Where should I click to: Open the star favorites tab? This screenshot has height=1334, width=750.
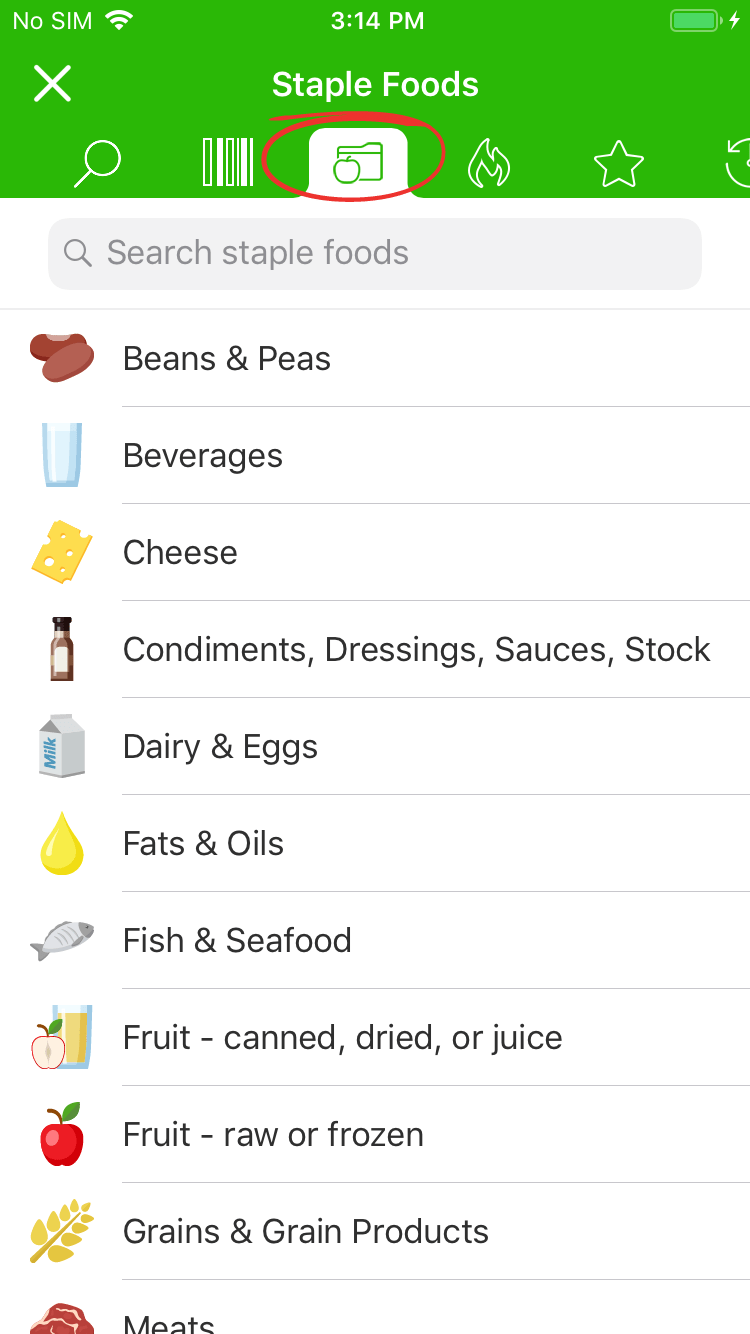618,163
